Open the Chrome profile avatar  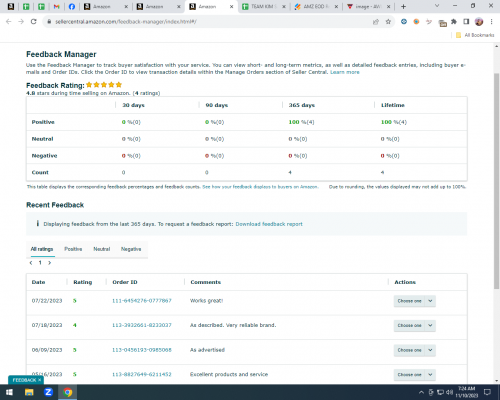[x=479, y=22]
